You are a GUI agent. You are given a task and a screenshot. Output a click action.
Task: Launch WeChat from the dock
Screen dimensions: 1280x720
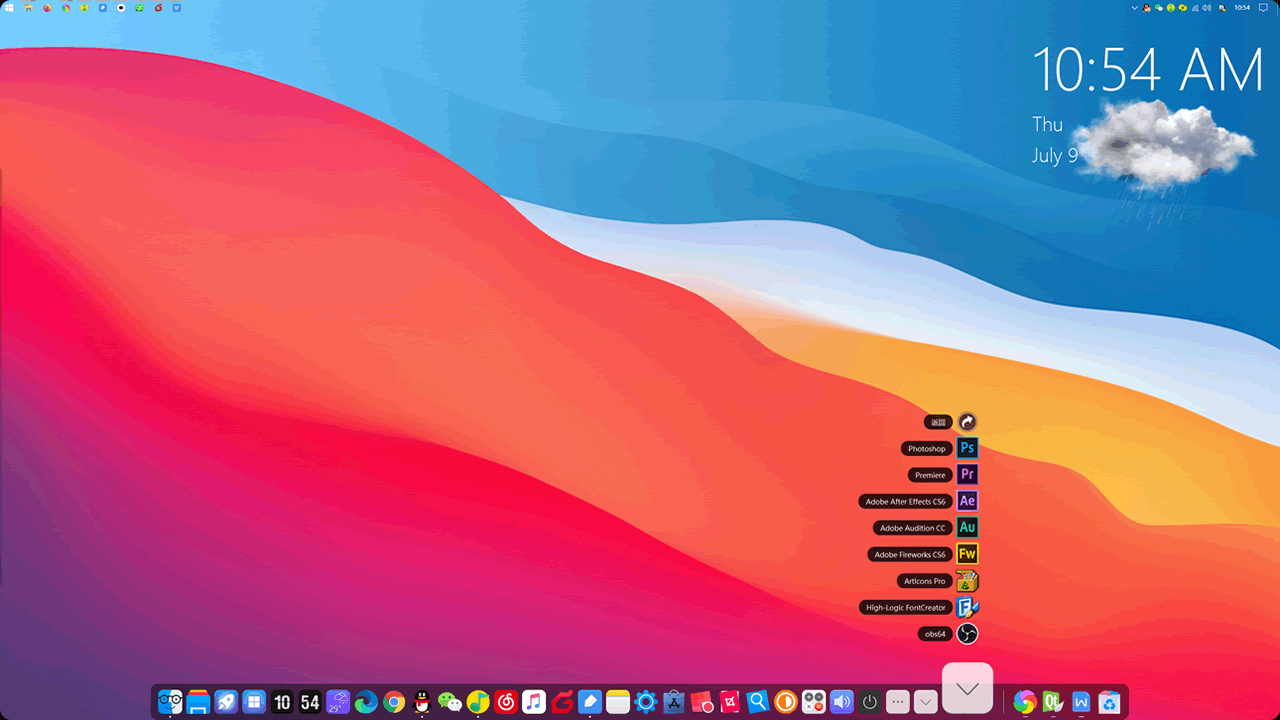click(450, 702)
